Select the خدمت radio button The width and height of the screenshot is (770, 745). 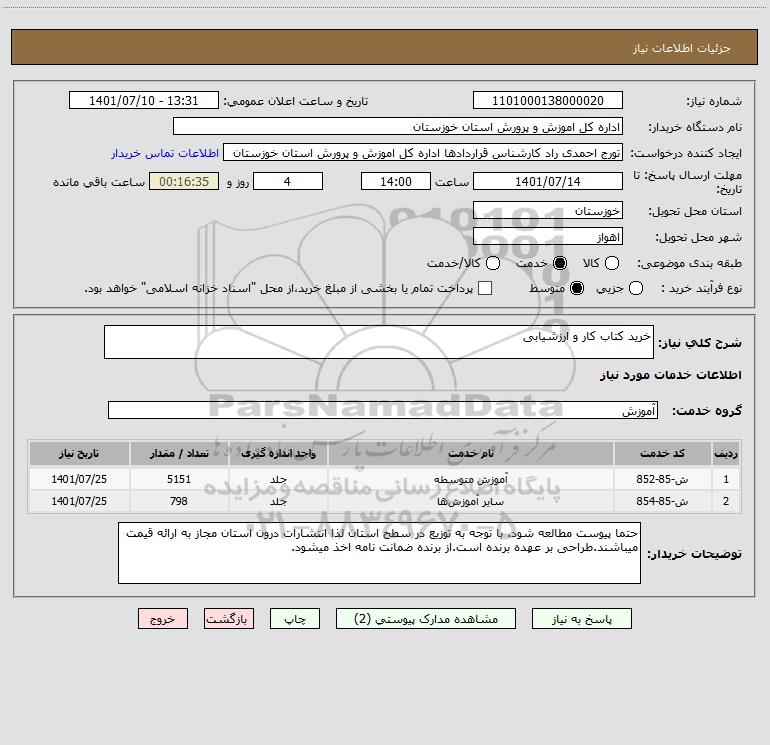(559, 263)
